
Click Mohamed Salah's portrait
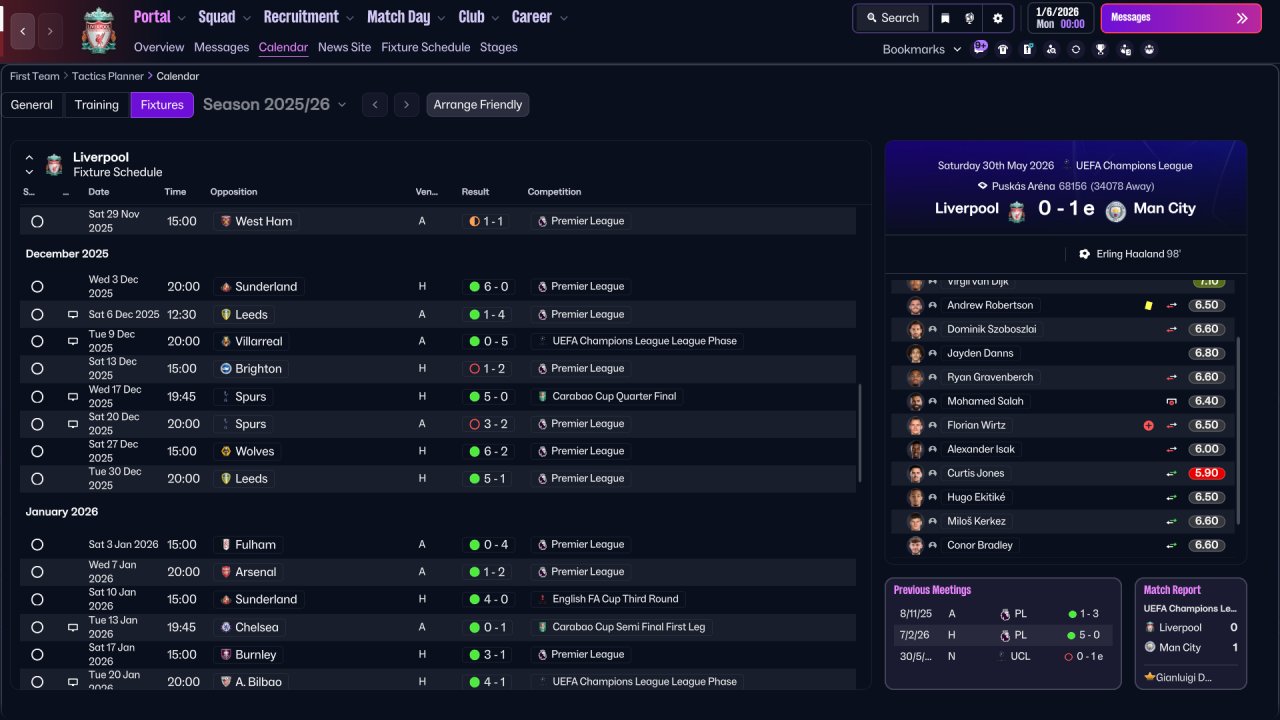tap(915, 401)
